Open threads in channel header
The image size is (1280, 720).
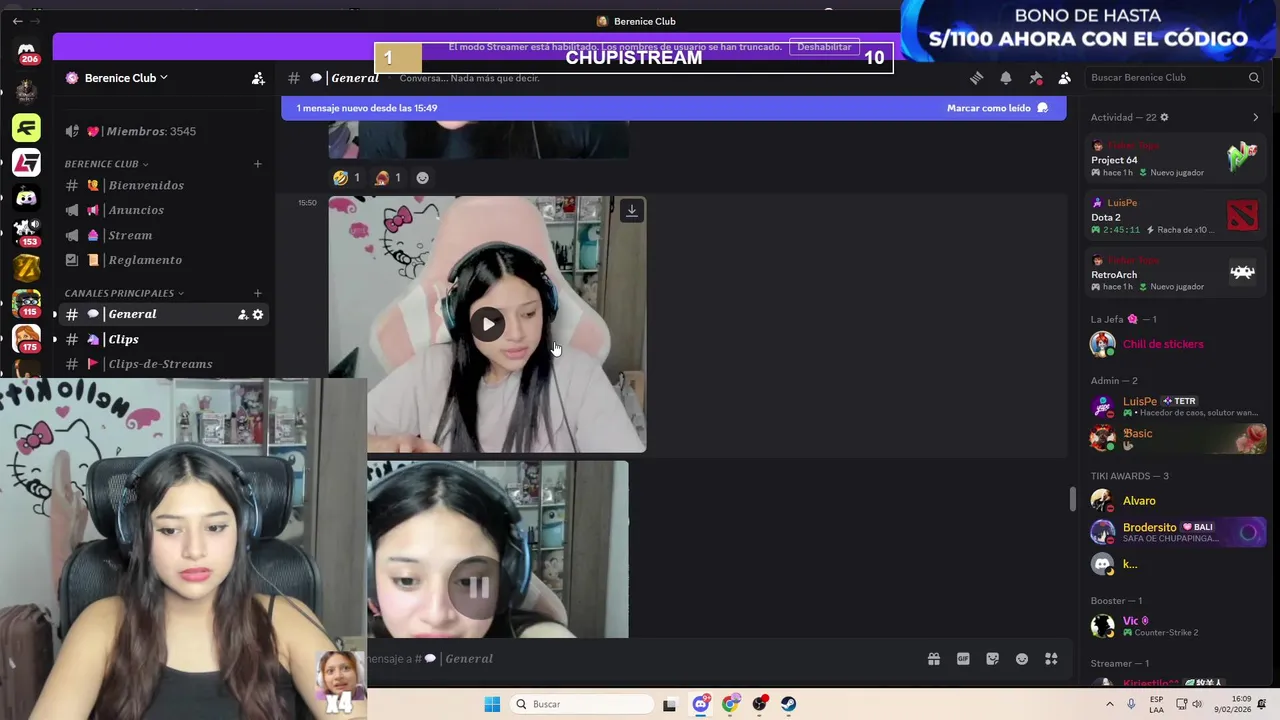(x=976, y=78)
